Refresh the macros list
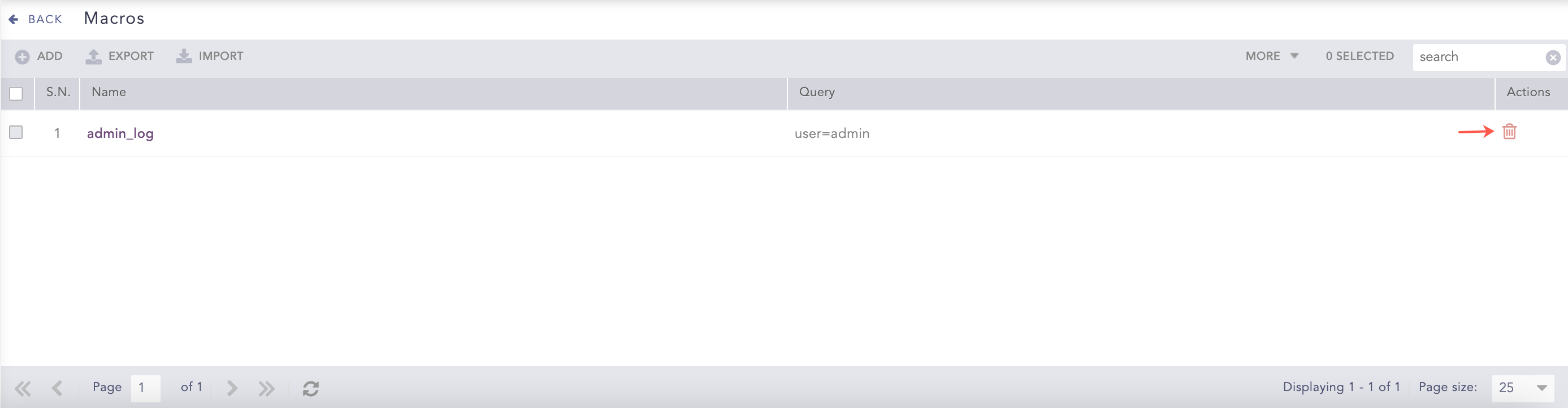The height and width of the screenshot is (408, 1568). click(x=310, y=388)
